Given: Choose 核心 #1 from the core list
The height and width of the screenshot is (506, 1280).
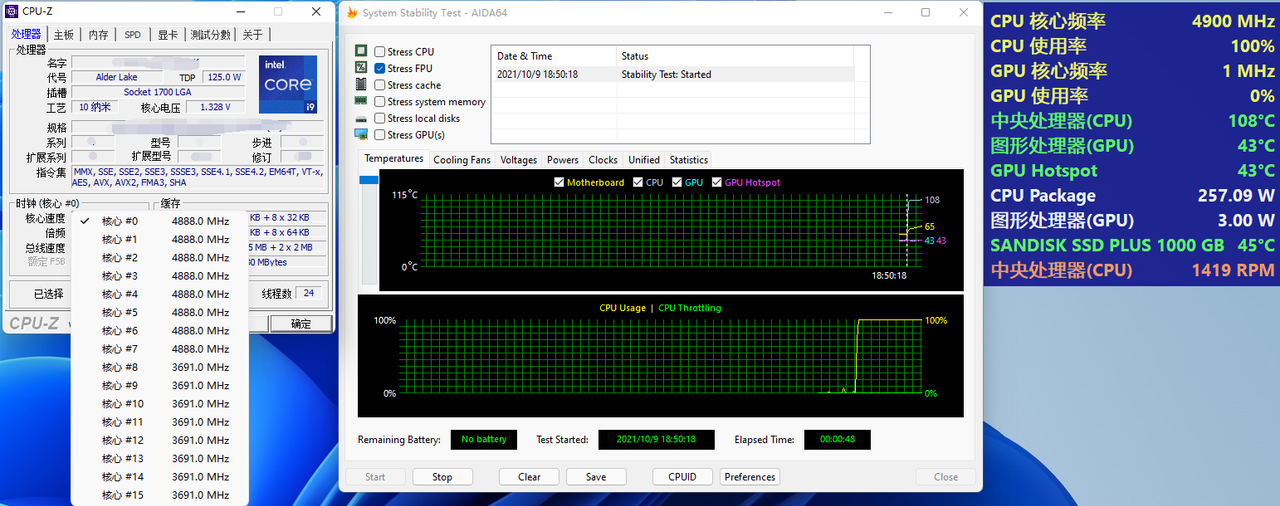Looking at the screenshot, I should [159, 239].
